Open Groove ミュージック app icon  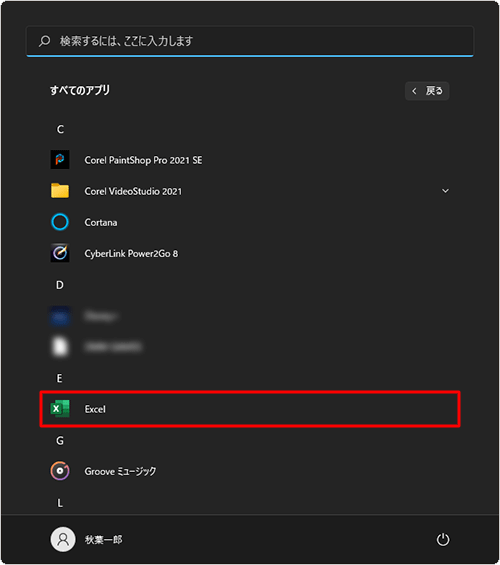point(60,471)
